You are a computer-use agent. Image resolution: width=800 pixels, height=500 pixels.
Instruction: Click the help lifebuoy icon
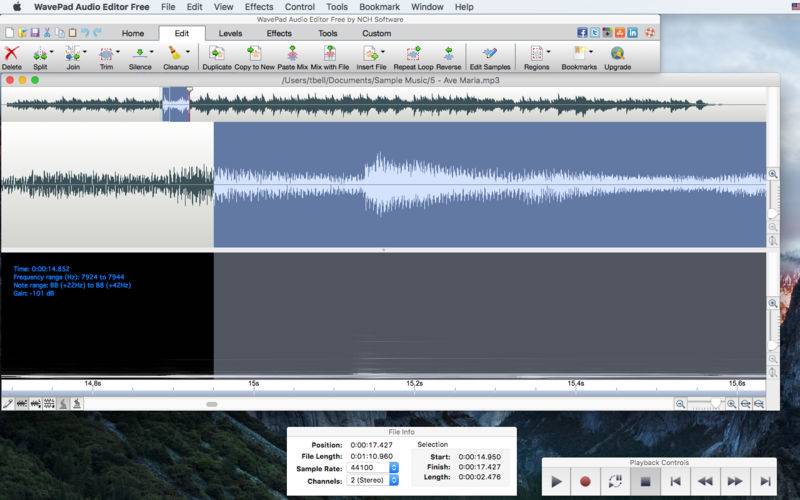pos(649,33)
